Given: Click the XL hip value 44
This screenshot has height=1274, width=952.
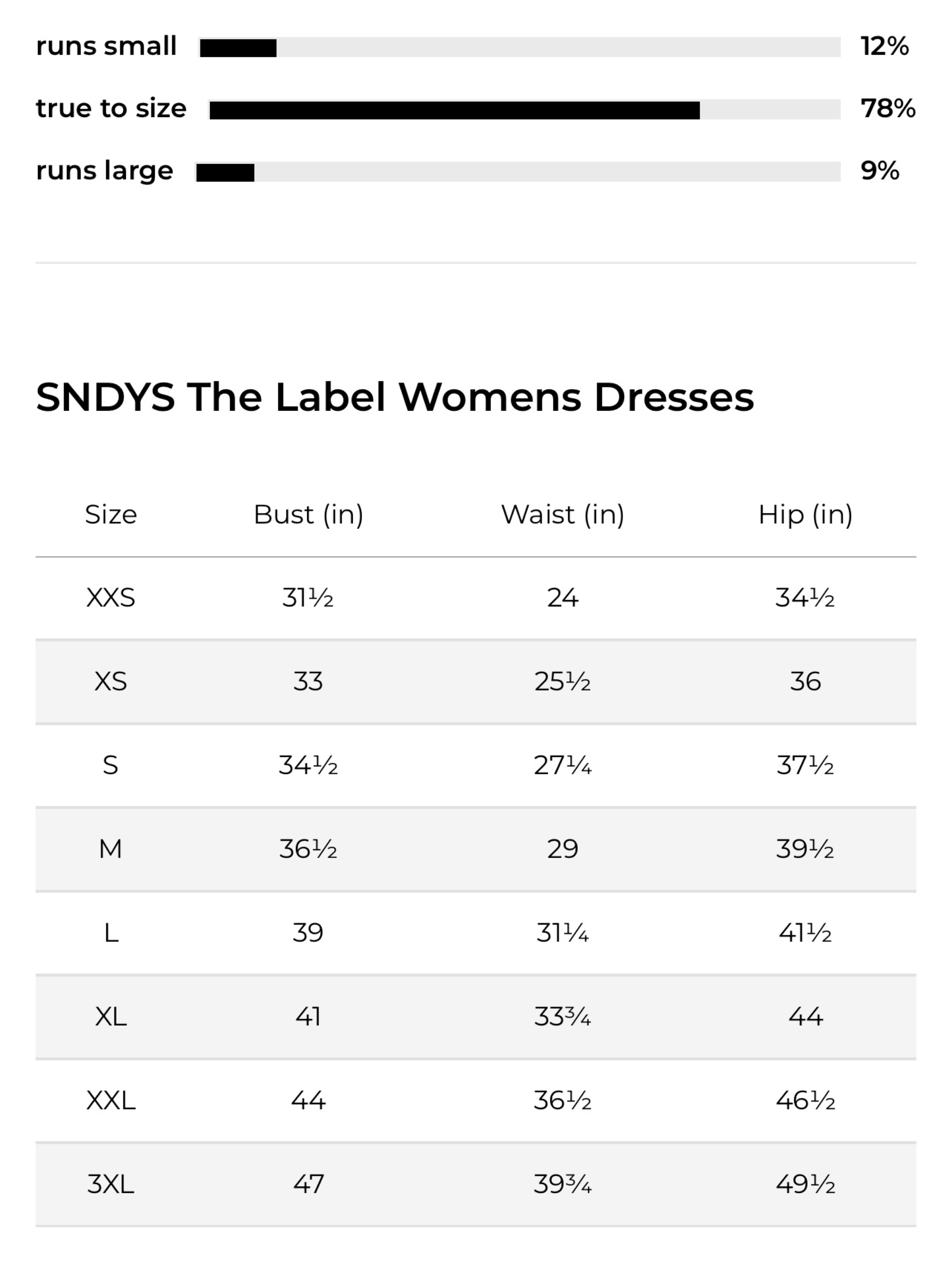Looking at the screenshot, I should coord(805,1016).
